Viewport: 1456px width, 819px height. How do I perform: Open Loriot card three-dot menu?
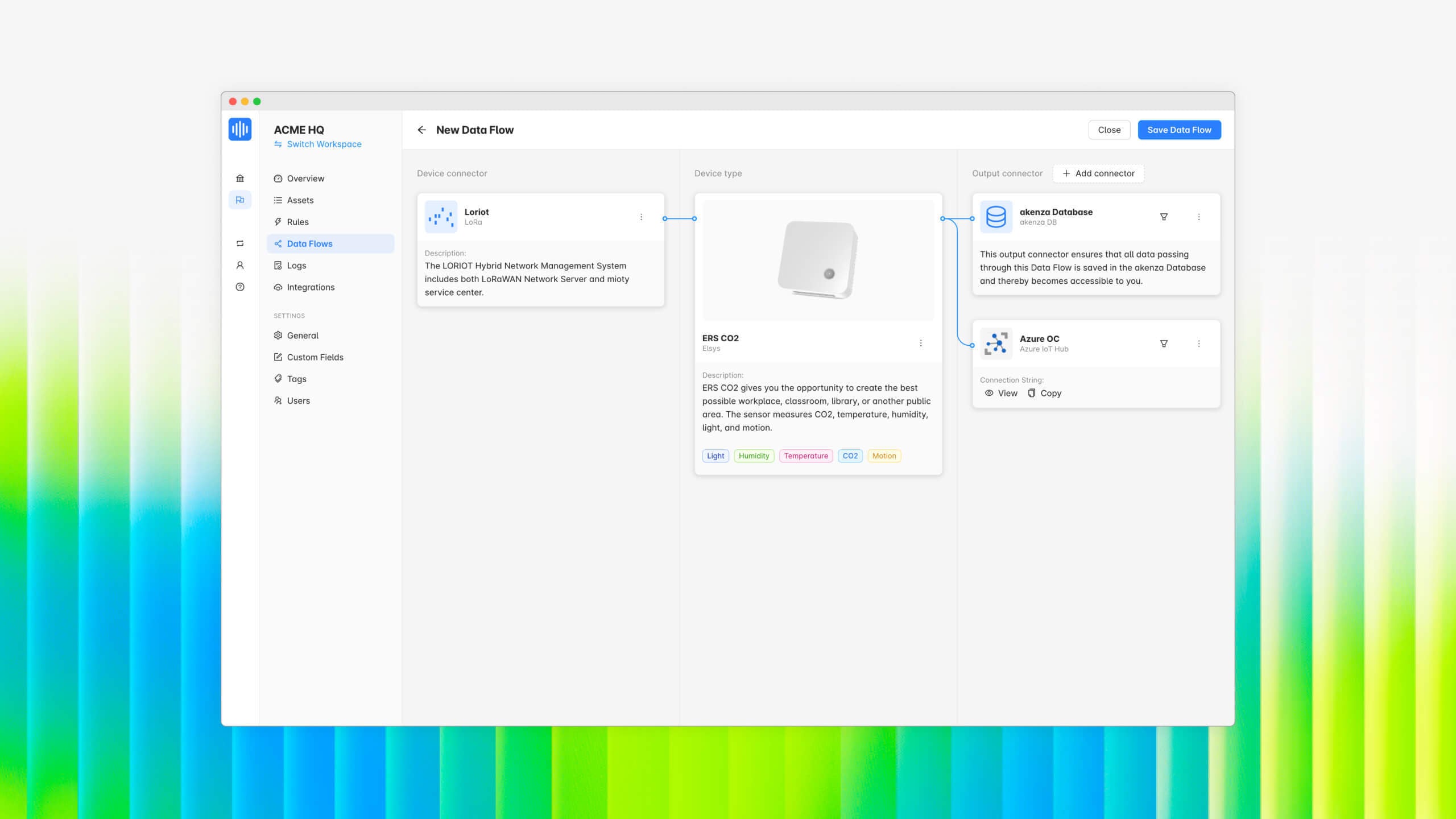click(x=641, y=217)
